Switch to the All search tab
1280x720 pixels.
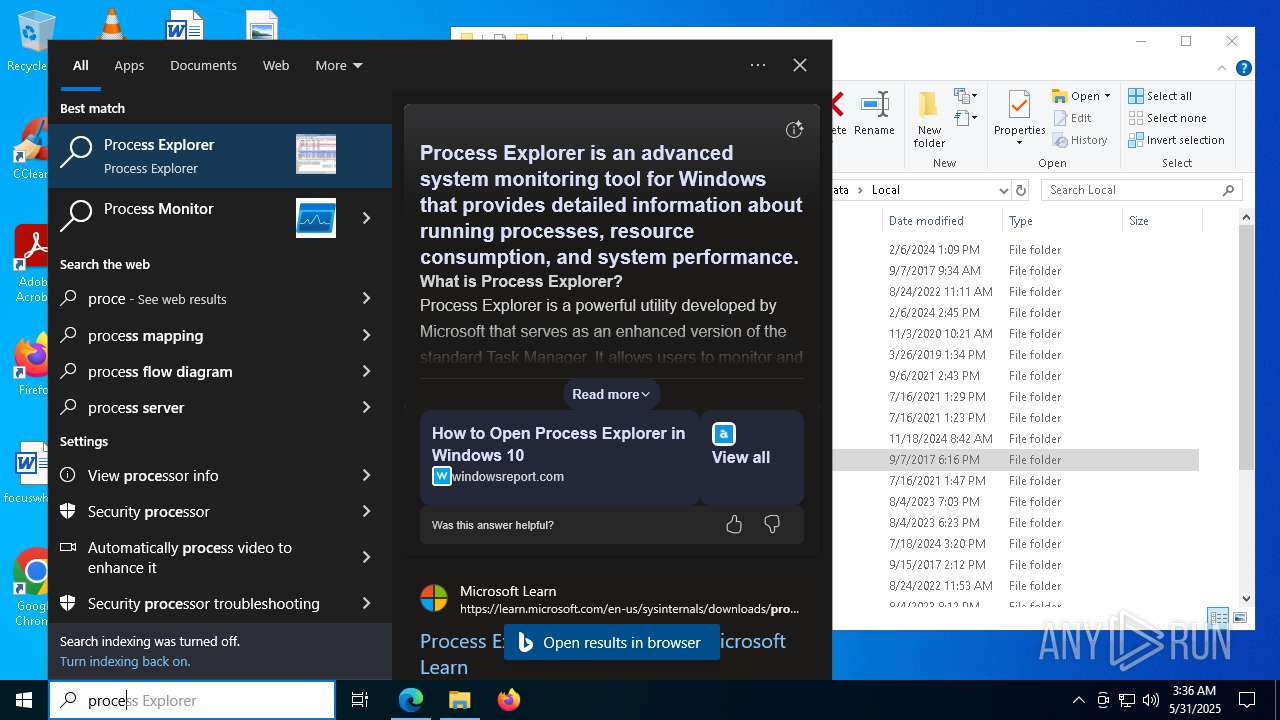tap(80, 65)
